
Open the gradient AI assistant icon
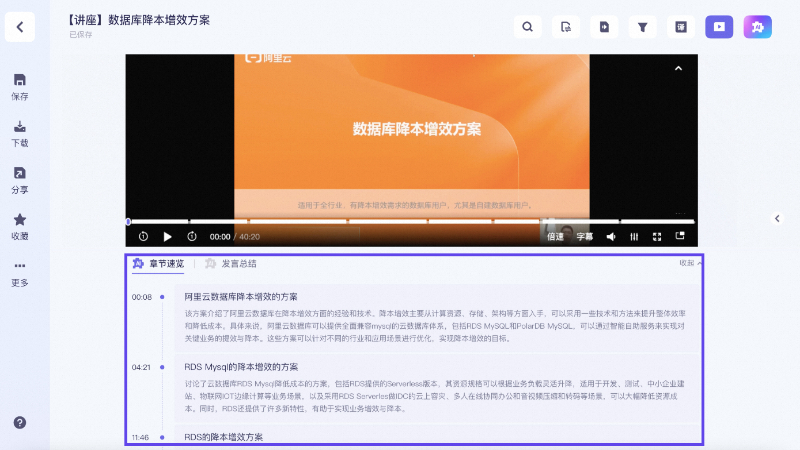pyautogui.click(x=757, y=27)
